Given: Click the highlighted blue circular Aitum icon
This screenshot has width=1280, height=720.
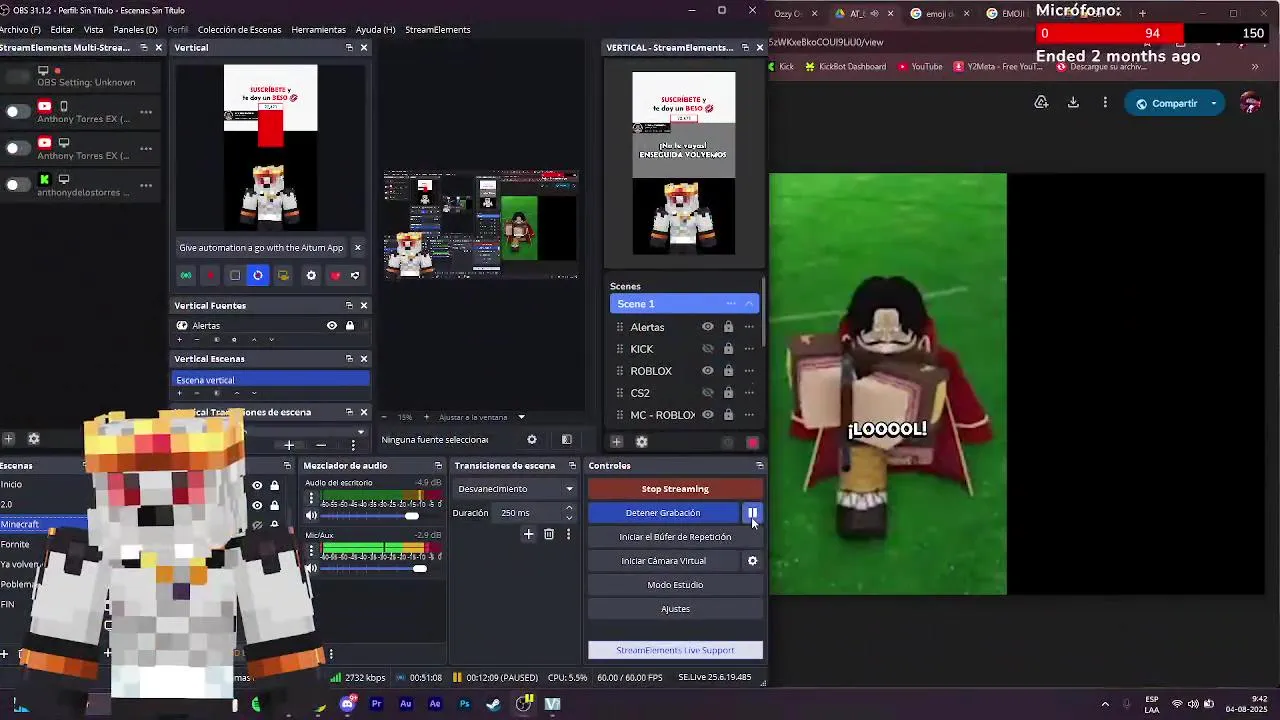Looking at the screenshot, I should tap(258, 276).
